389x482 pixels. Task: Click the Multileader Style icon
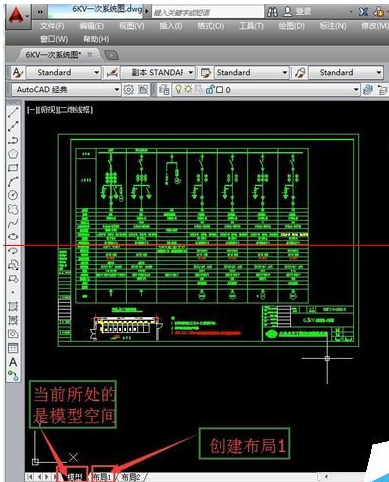[300, 72]
